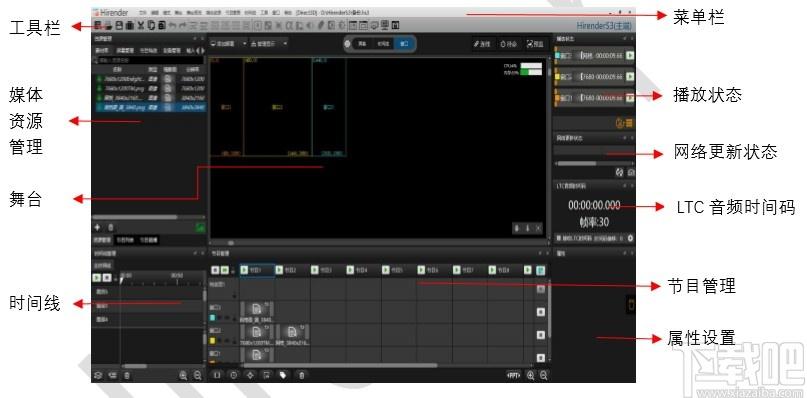This screenshot has height=398, width=807.
Task: Click the trash icon at the timeline panel bottom
Action: click(127, 375)
